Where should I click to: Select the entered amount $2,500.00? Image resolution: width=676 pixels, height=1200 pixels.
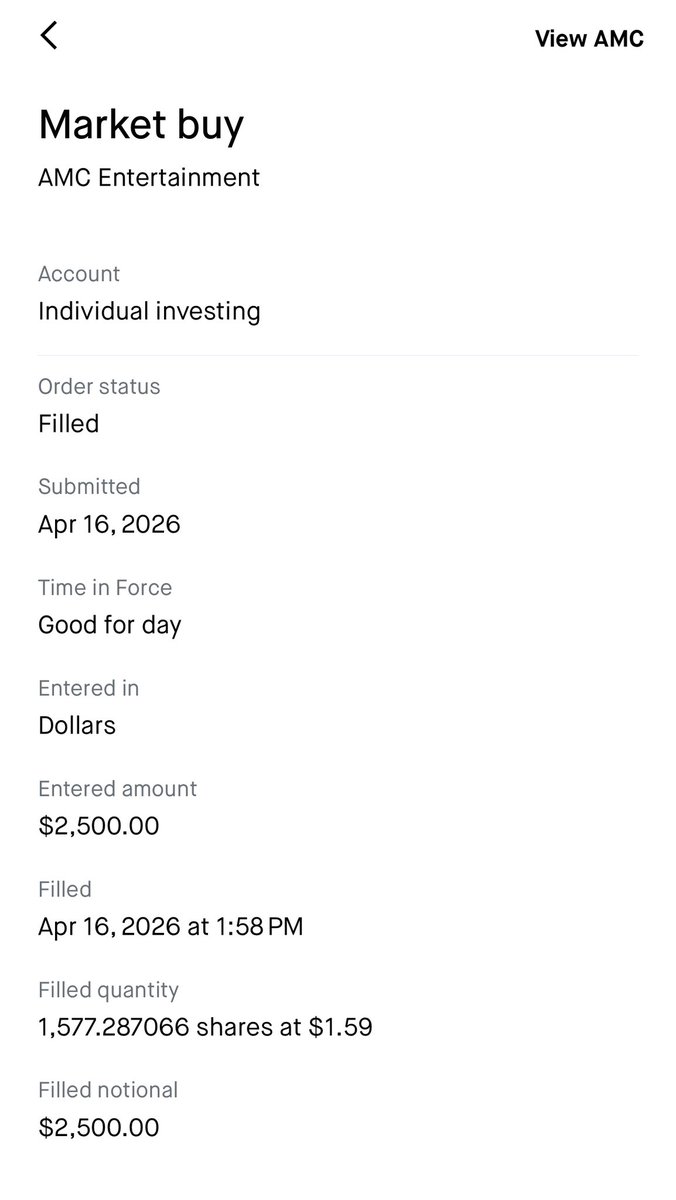(99, 826)
